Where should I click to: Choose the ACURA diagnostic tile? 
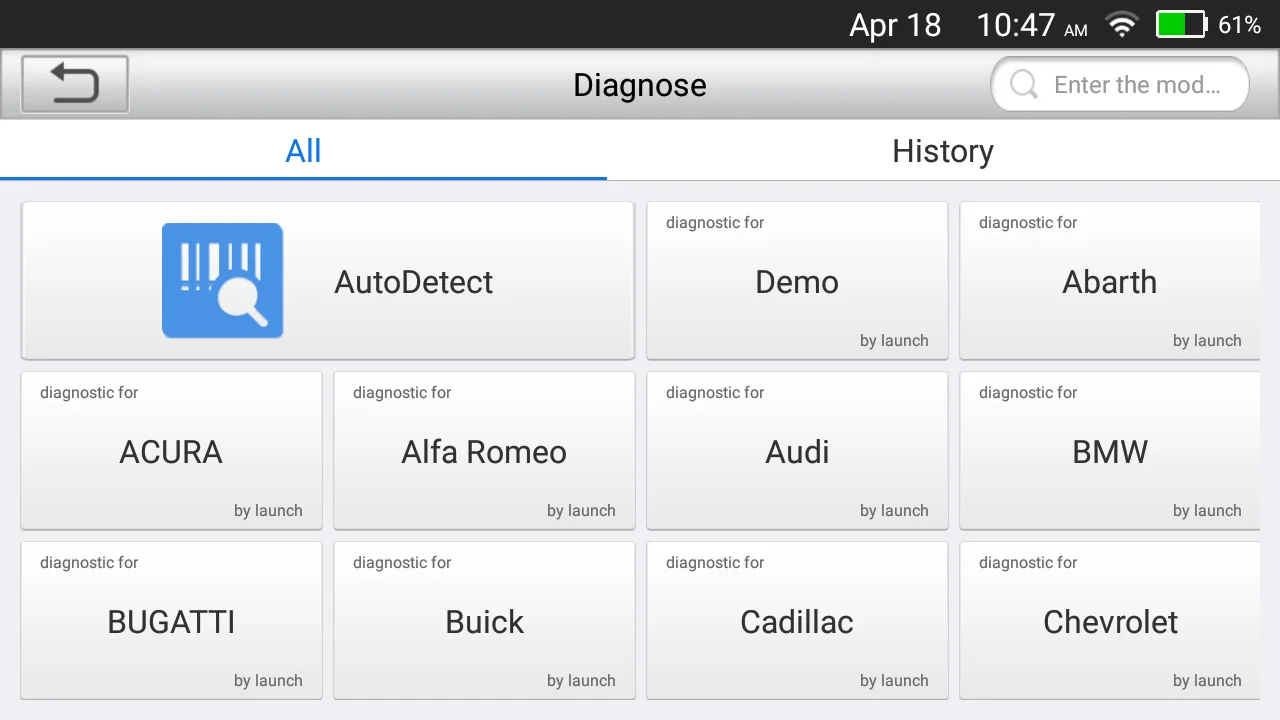point(171,451)
